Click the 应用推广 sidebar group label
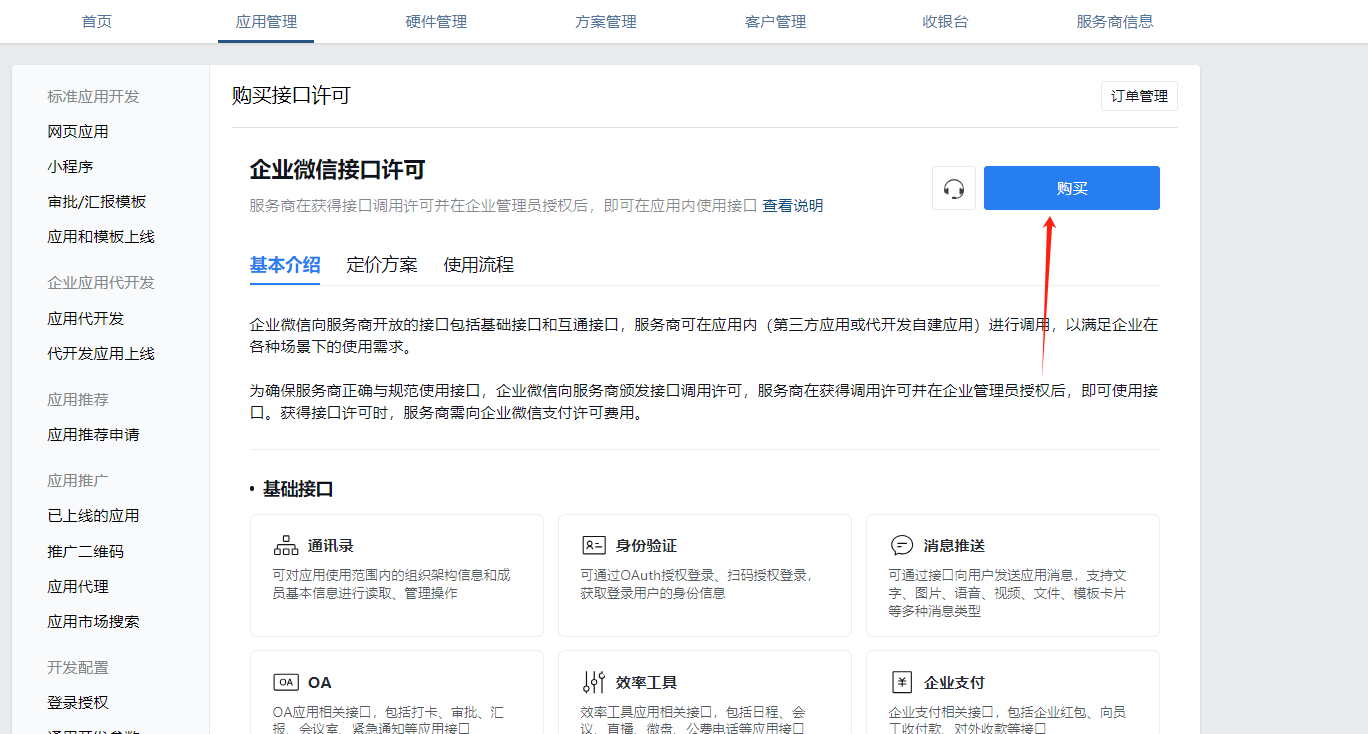The height and width of the screenshot is (734, 1368). click(78, 481)
